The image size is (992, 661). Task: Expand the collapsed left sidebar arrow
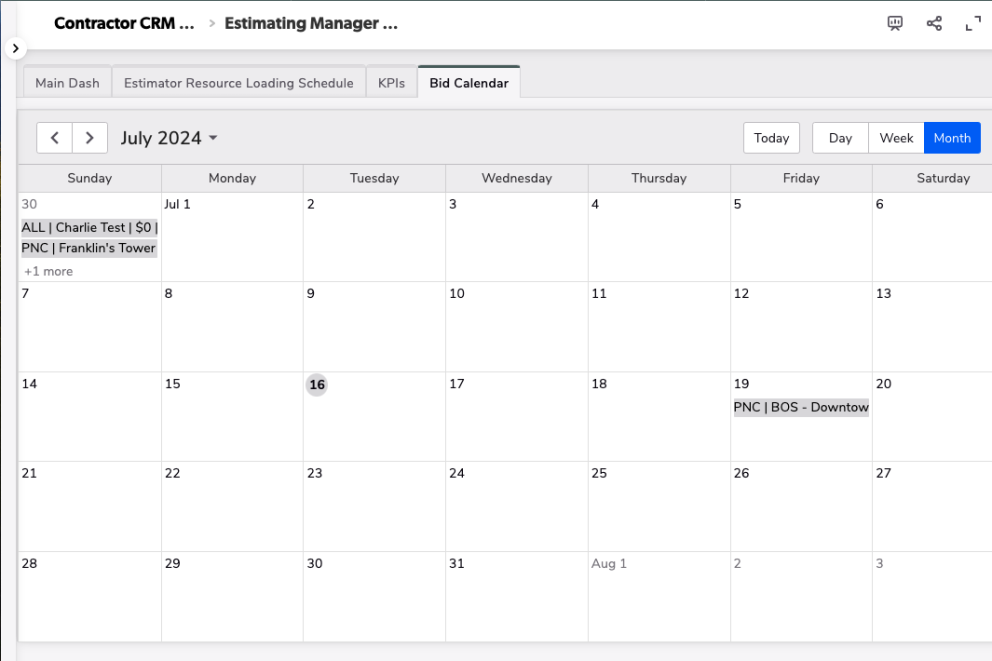click(x=16, y=48)
